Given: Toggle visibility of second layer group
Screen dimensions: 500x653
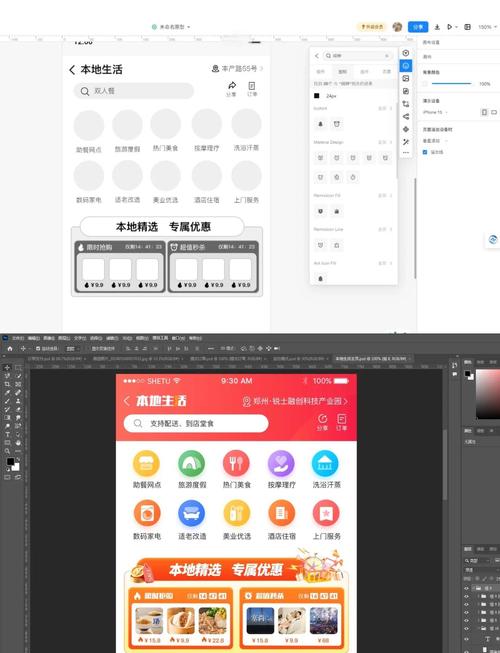Looking at the screenshot, I should 466,596.
